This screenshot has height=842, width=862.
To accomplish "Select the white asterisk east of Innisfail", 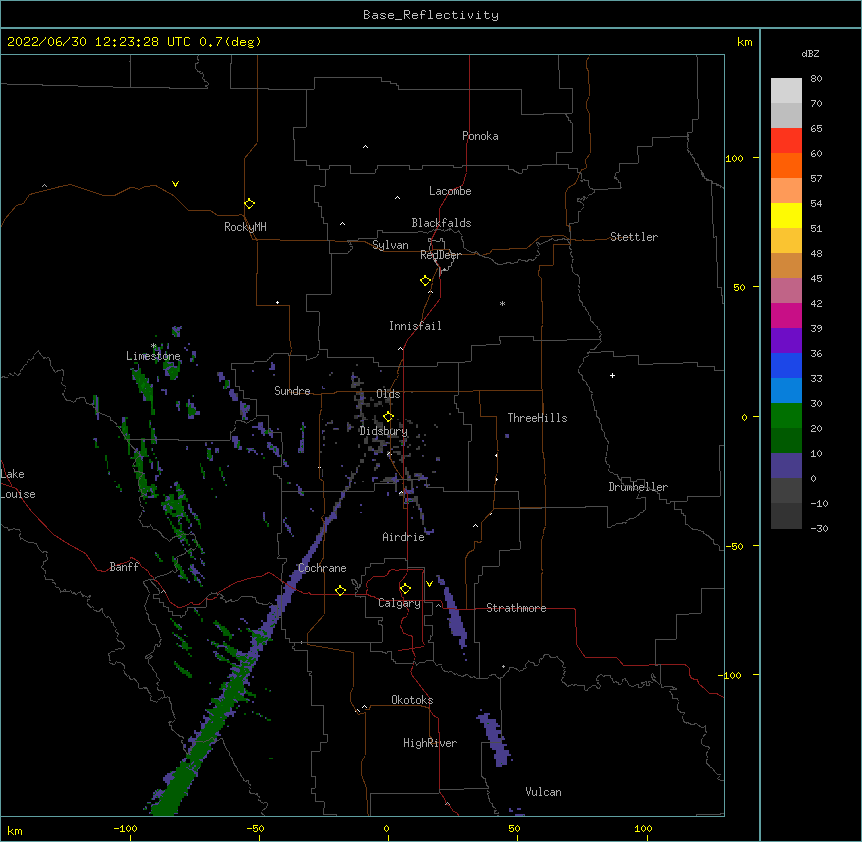I will pyautogui.click(x=502, y=303).
